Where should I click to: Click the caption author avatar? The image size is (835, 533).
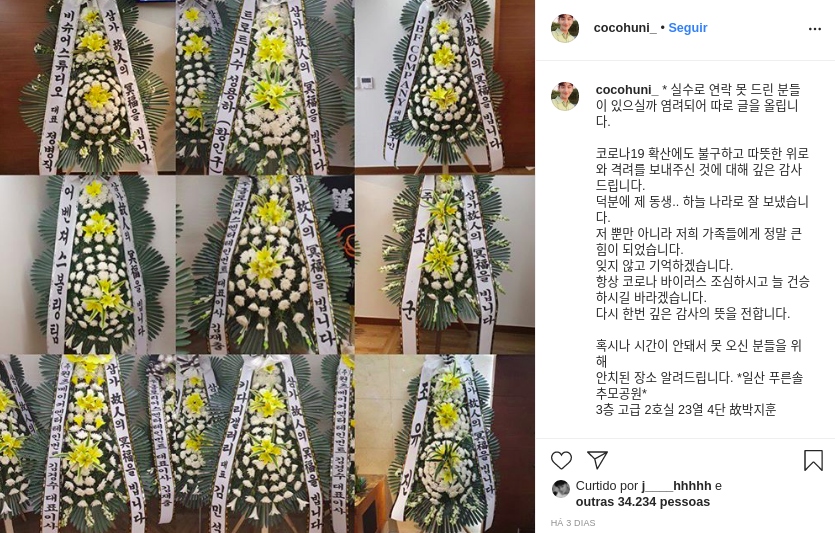[565, 96]
